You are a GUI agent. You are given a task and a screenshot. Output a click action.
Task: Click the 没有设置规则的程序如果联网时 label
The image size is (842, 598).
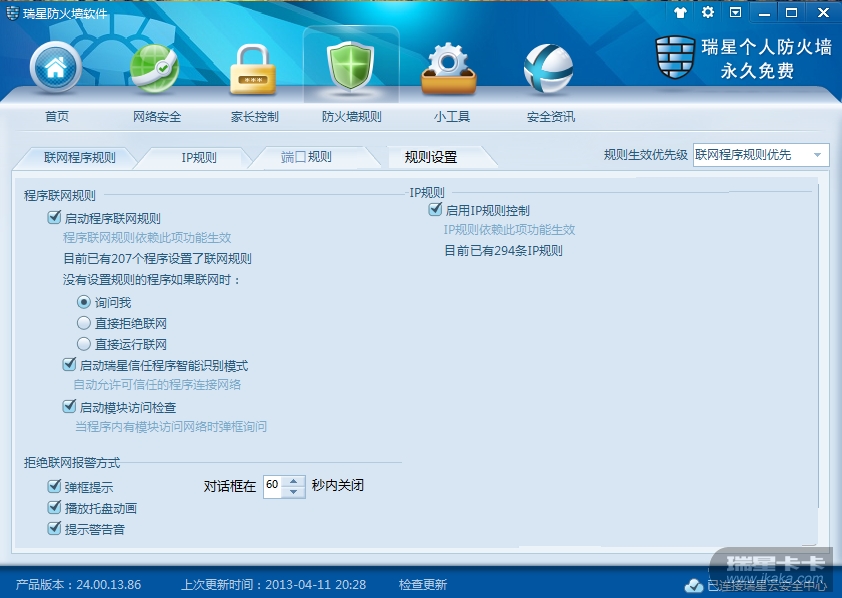pyautogui.click(x=151, y=280)
